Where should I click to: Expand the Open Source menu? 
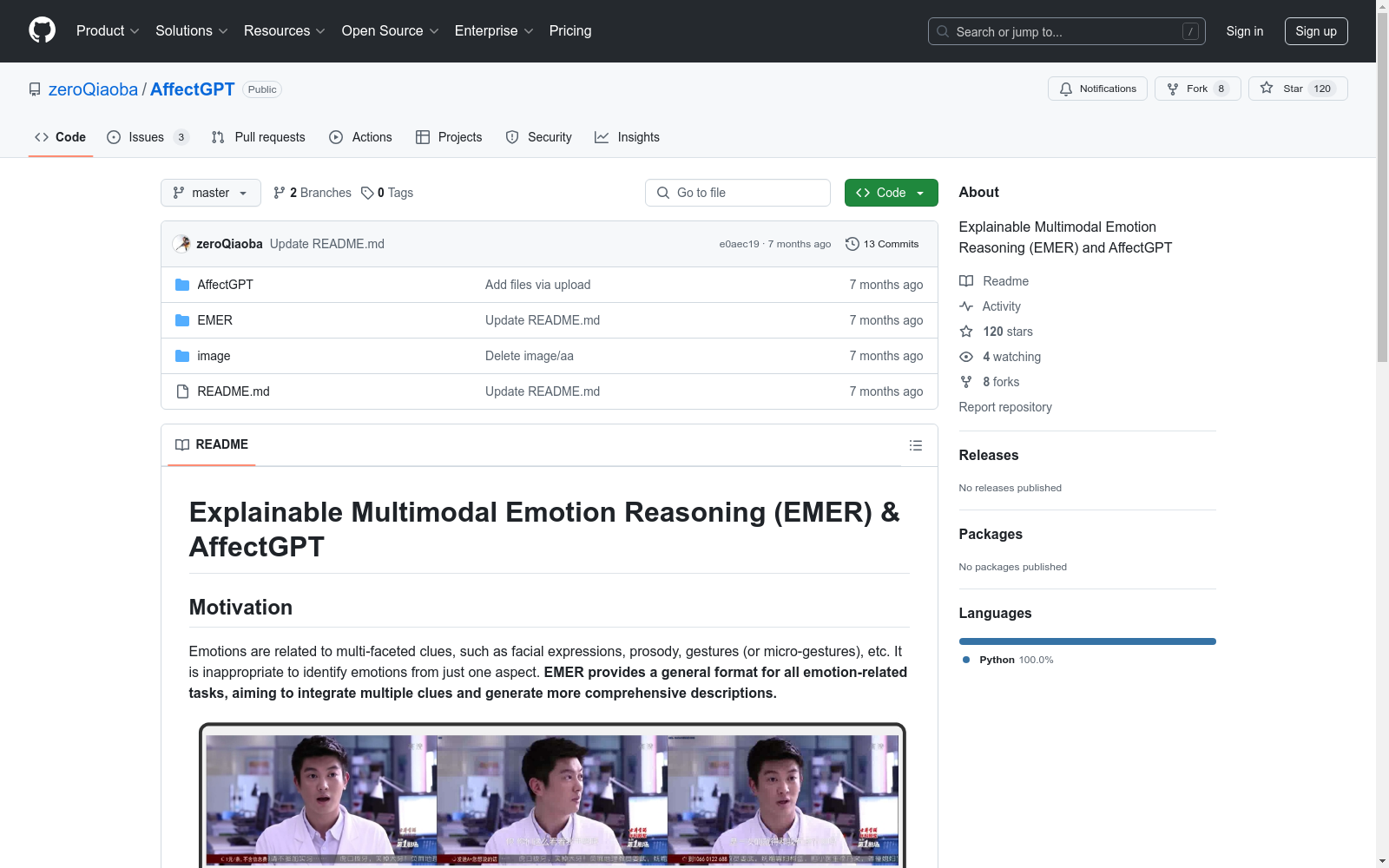coord(391,30)
